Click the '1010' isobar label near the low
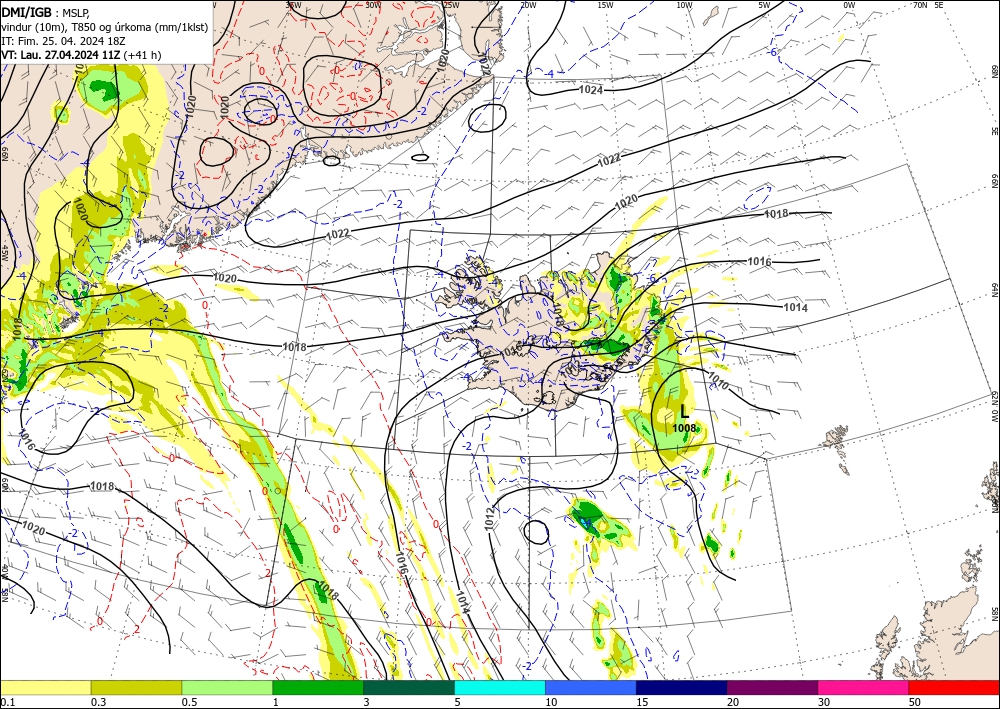The height and width of the screenshot is (709, 1000). (718, 381)
